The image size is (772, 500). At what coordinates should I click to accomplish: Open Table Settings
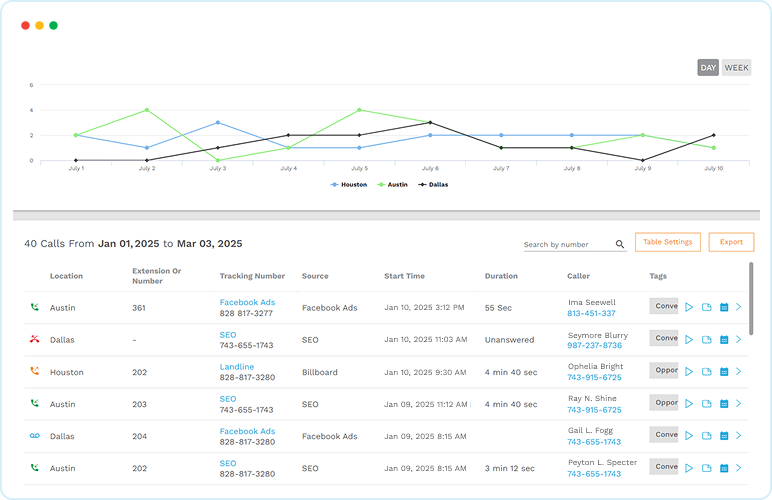tap(668, 242)
